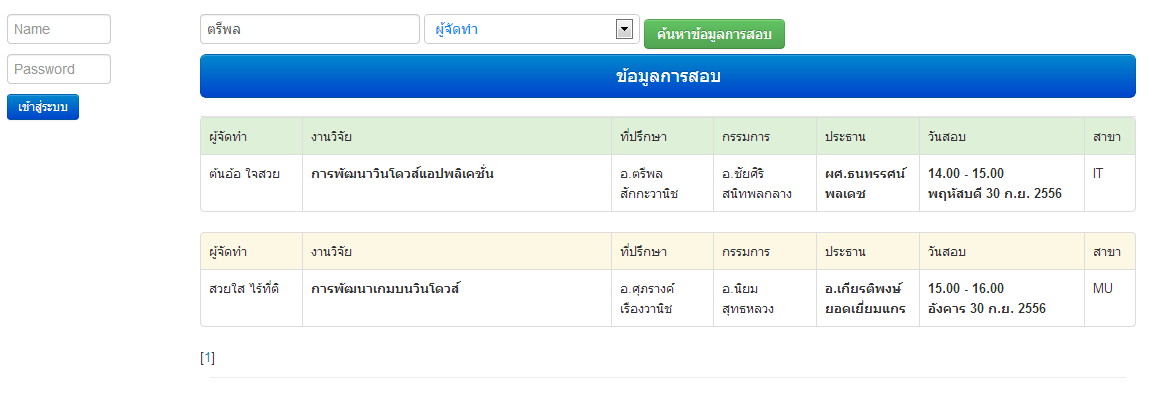Click the IT branch cell
Screen dimensions: 1171x409
[x=1098, y=174]
